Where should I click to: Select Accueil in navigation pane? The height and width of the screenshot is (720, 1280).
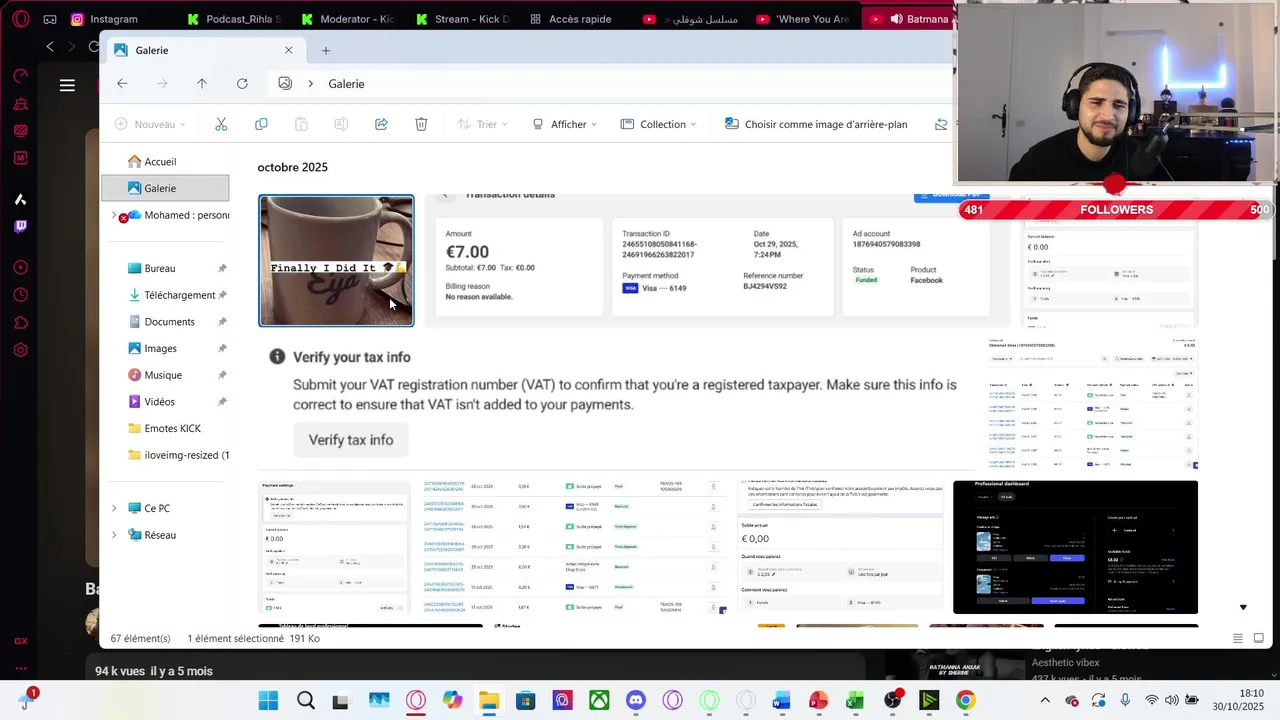click(165, 161)
